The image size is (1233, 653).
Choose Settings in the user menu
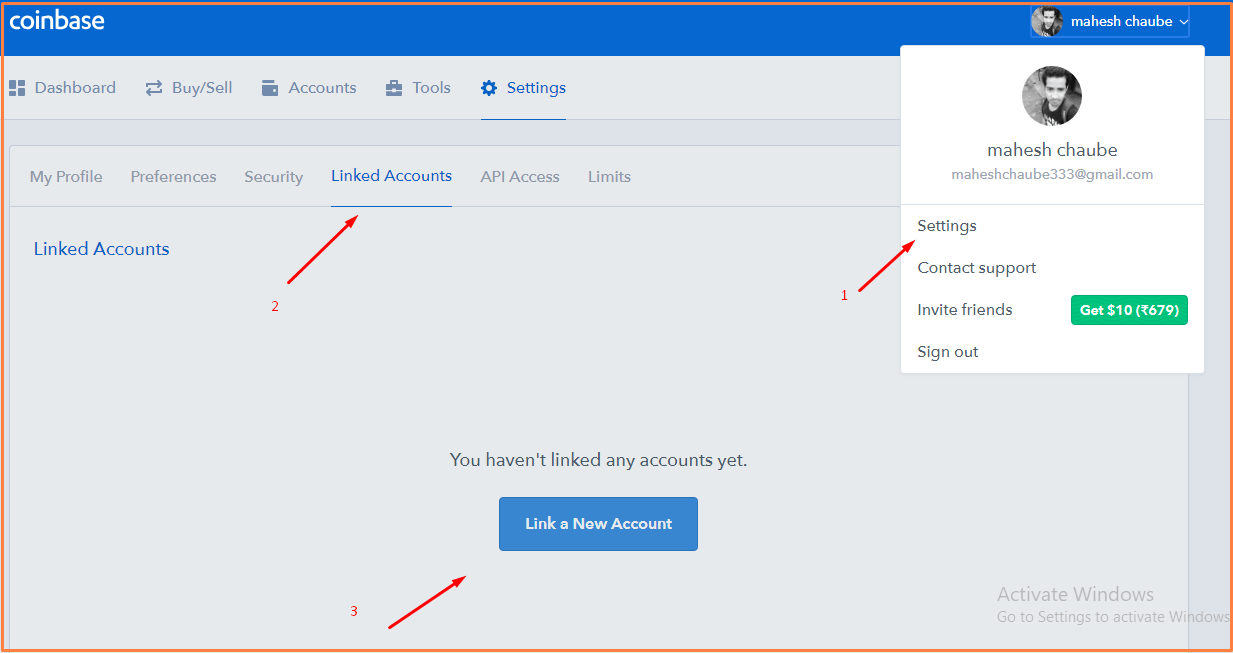[x=947, y=226]
